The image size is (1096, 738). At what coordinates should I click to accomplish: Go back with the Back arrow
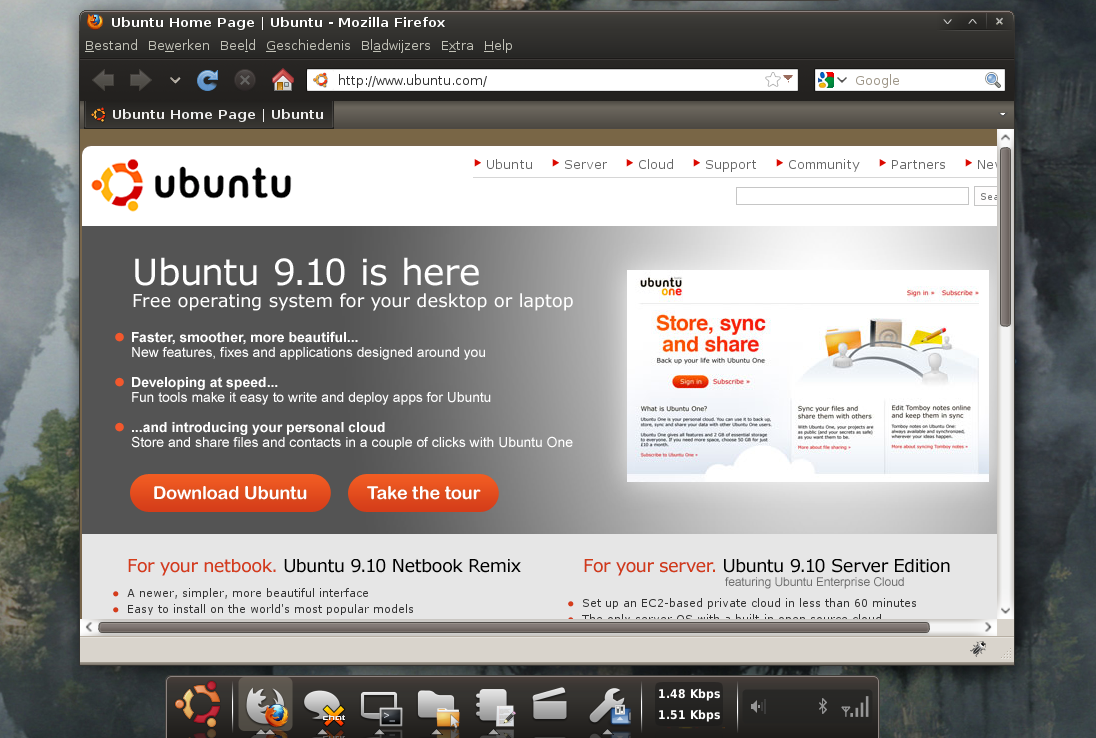point(103,80)
